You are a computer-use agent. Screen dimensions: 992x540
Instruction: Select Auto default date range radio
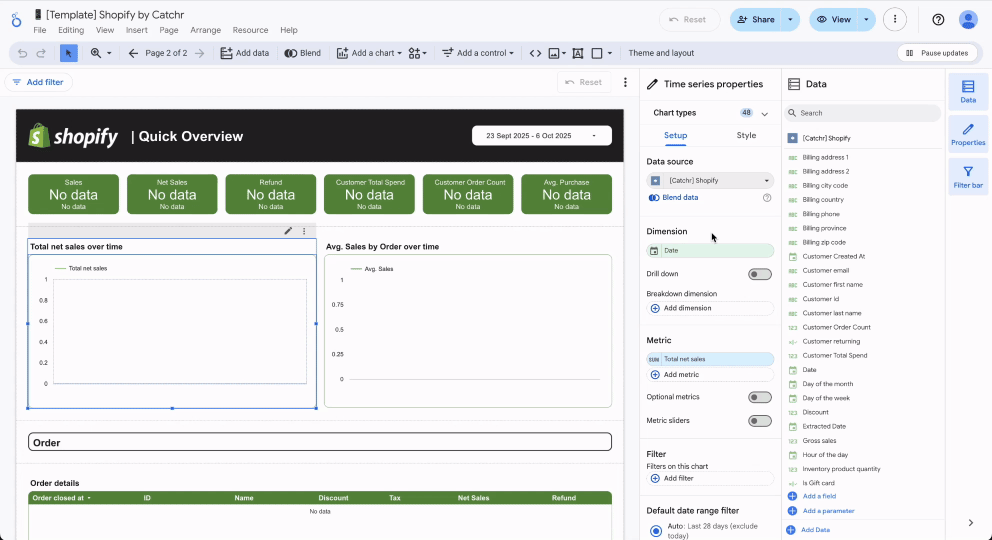(x=655, y=531)
